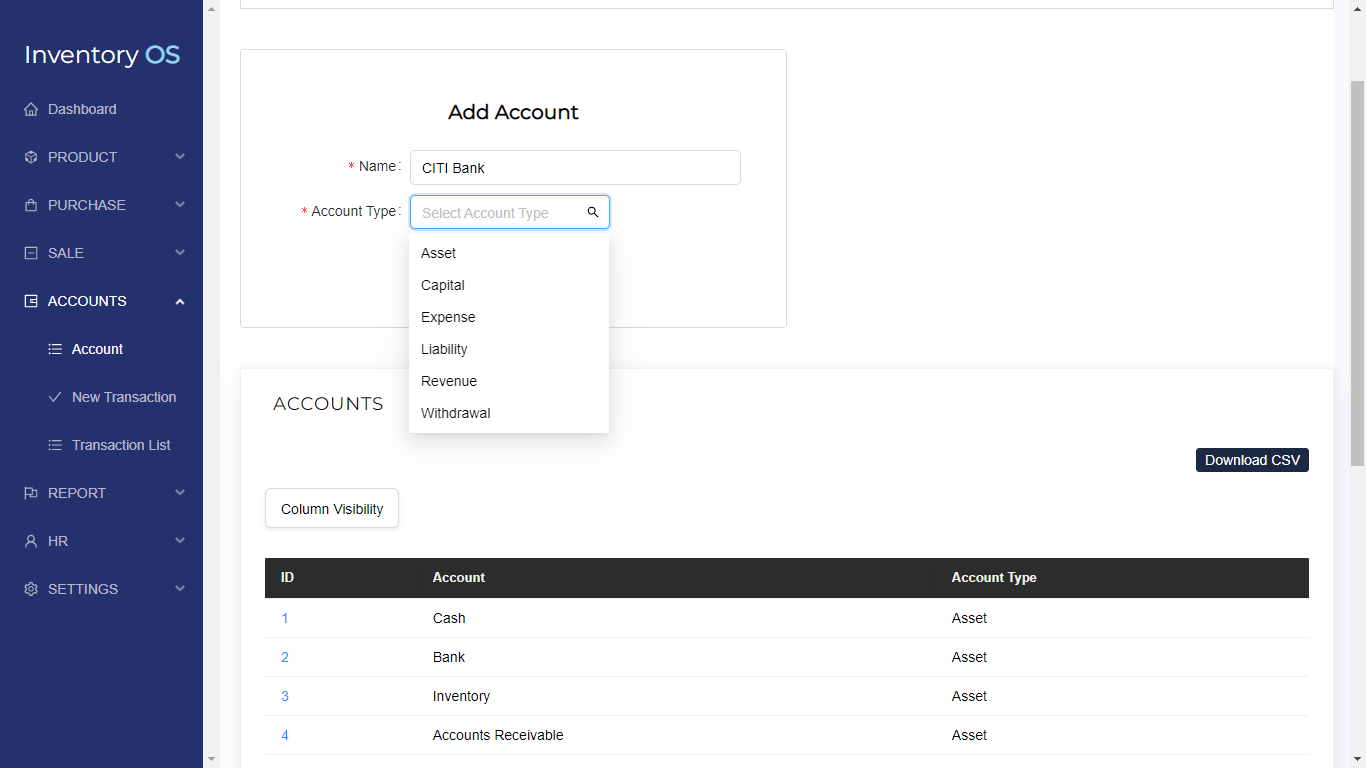The height and width of the screenshot is (768, 1366).
Task: Open account ID 3 link
Action: click(285, 696)
